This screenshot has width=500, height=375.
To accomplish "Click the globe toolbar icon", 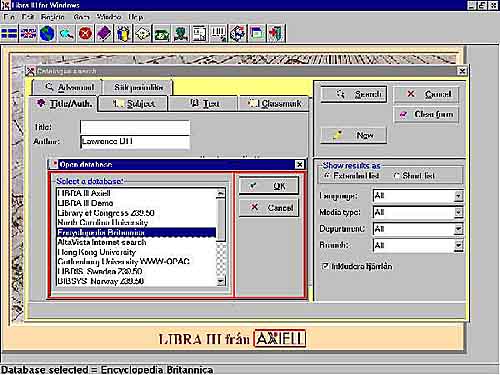I will 47,34.
